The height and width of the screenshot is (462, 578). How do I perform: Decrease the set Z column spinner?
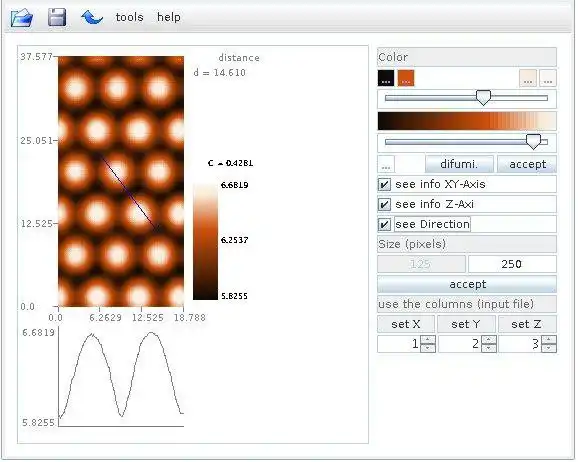tap(549, 348)
